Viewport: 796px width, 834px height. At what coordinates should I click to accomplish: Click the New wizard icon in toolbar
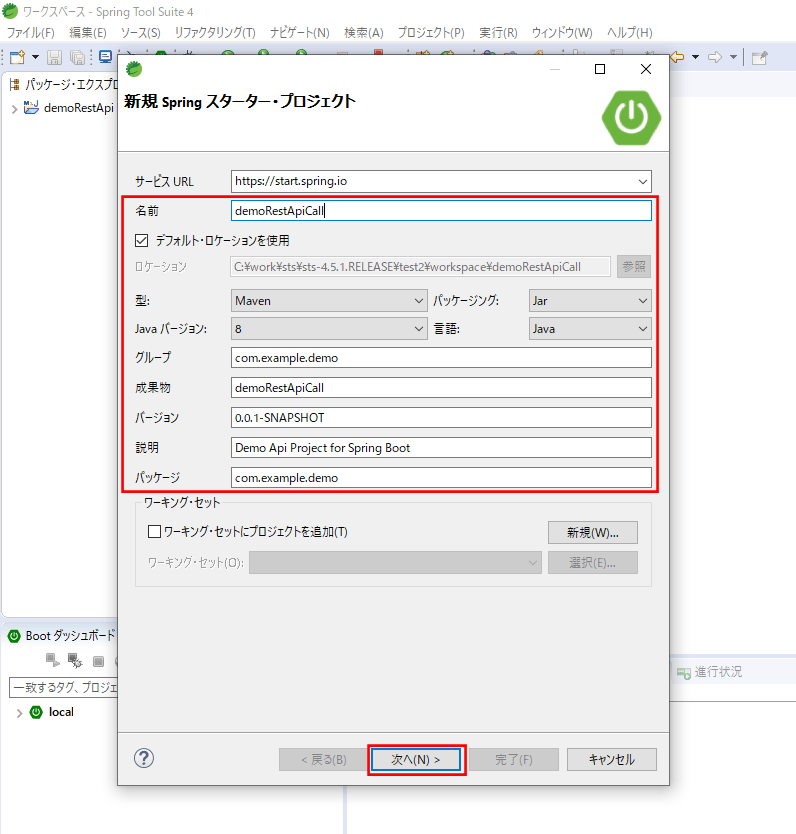pos(18,57)
